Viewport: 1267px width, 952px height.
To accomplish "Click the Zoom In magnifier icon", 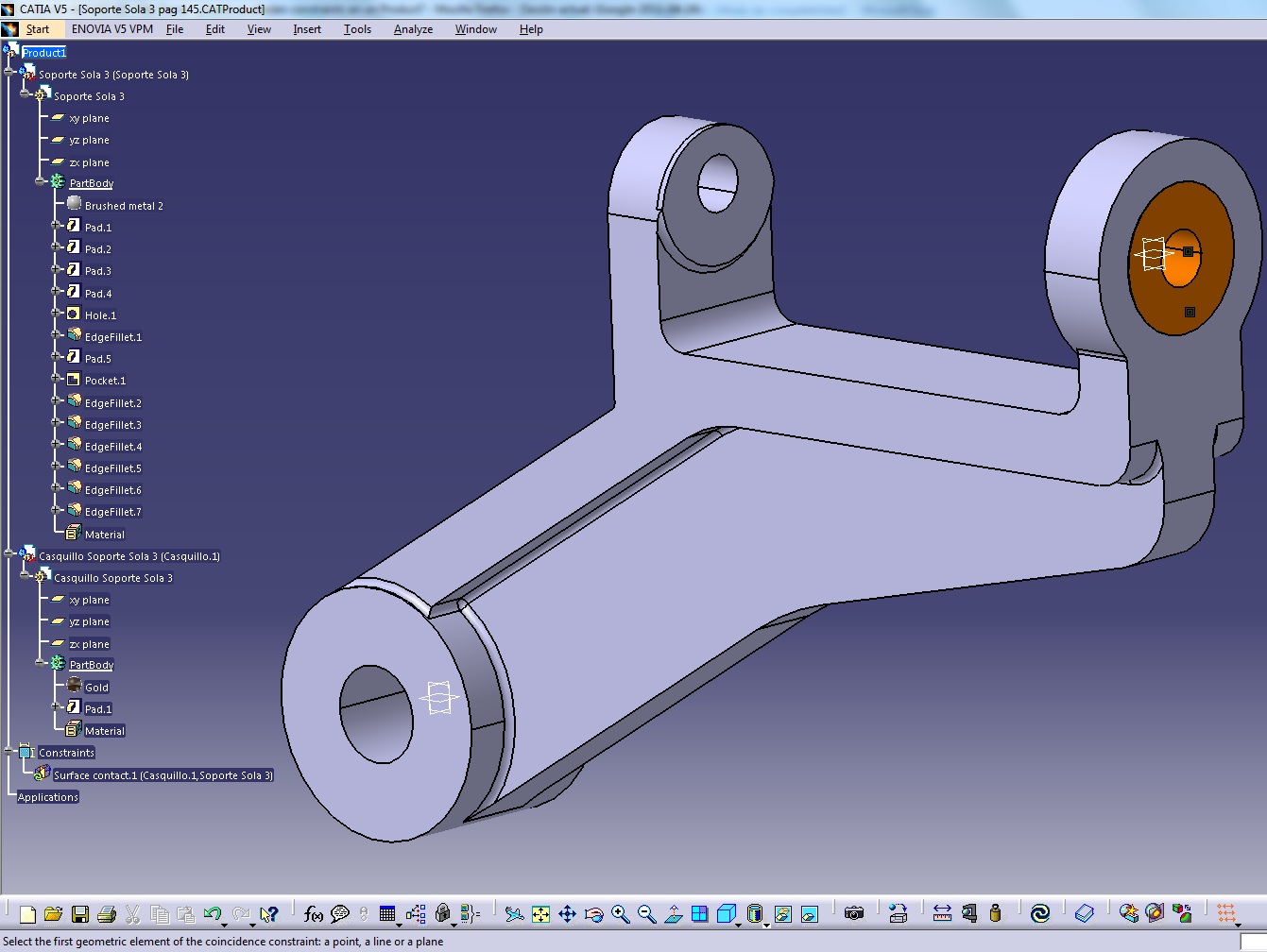I will tap(620, 913).
